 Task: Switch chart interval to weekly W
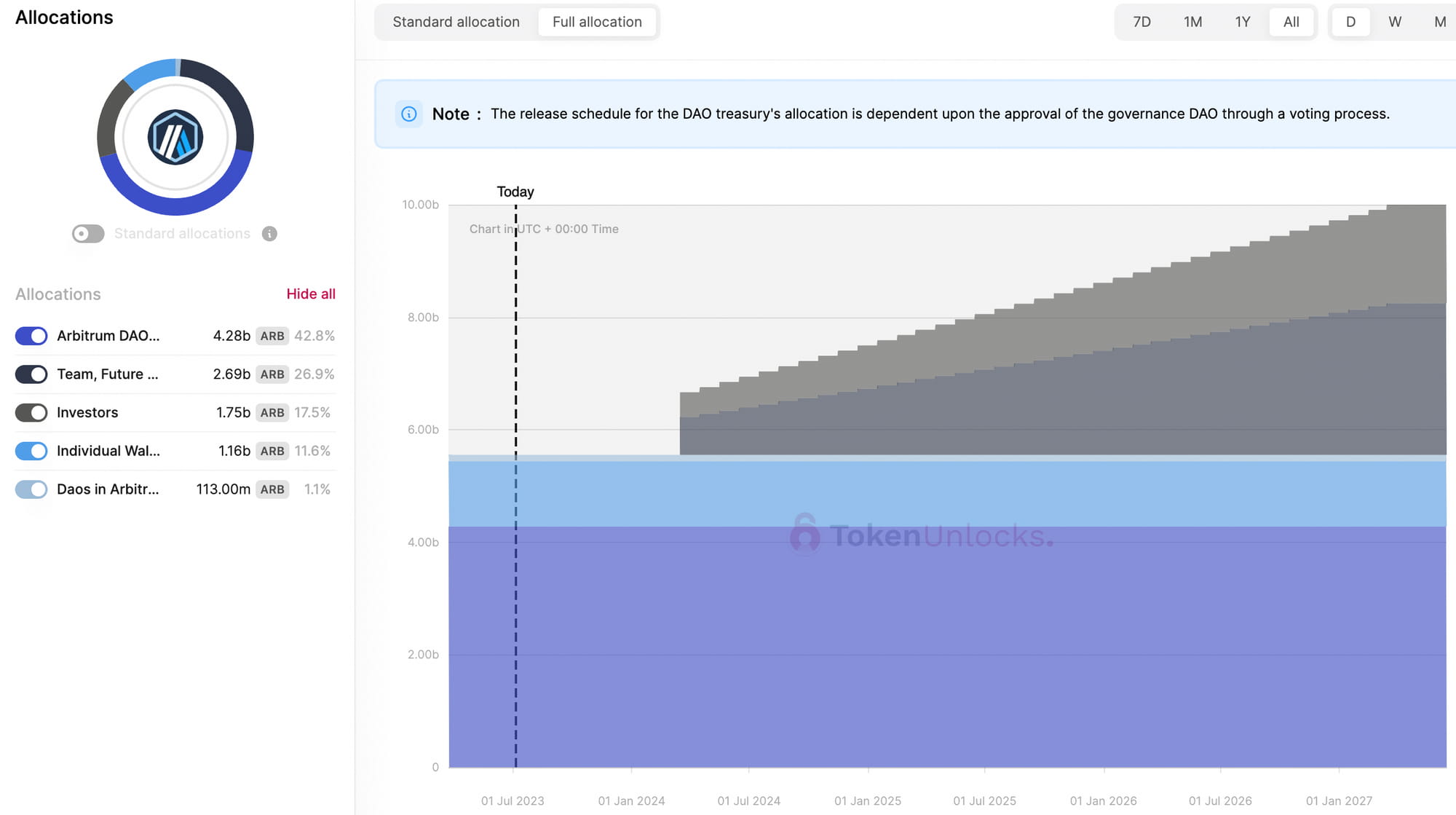click(x=1394, y=22)
